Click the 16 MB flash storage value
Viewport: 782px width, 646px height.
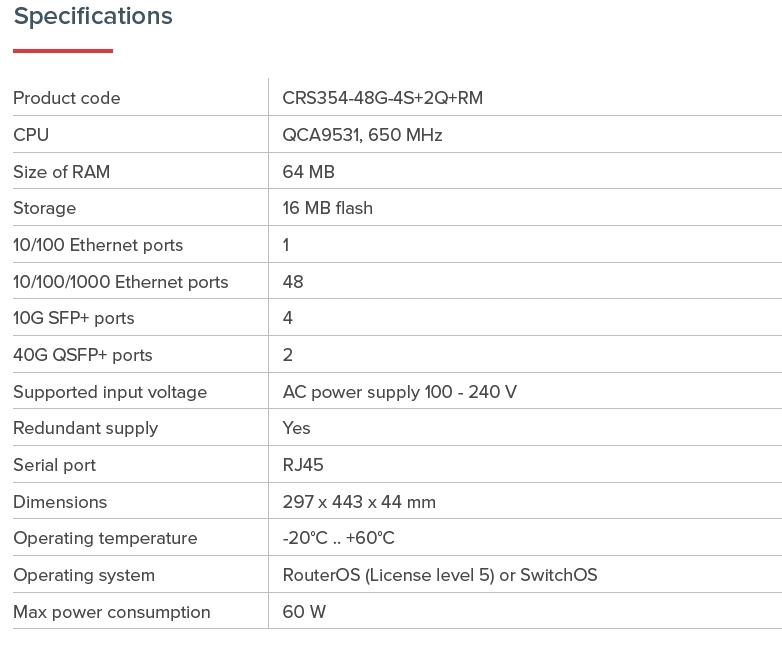327,208
